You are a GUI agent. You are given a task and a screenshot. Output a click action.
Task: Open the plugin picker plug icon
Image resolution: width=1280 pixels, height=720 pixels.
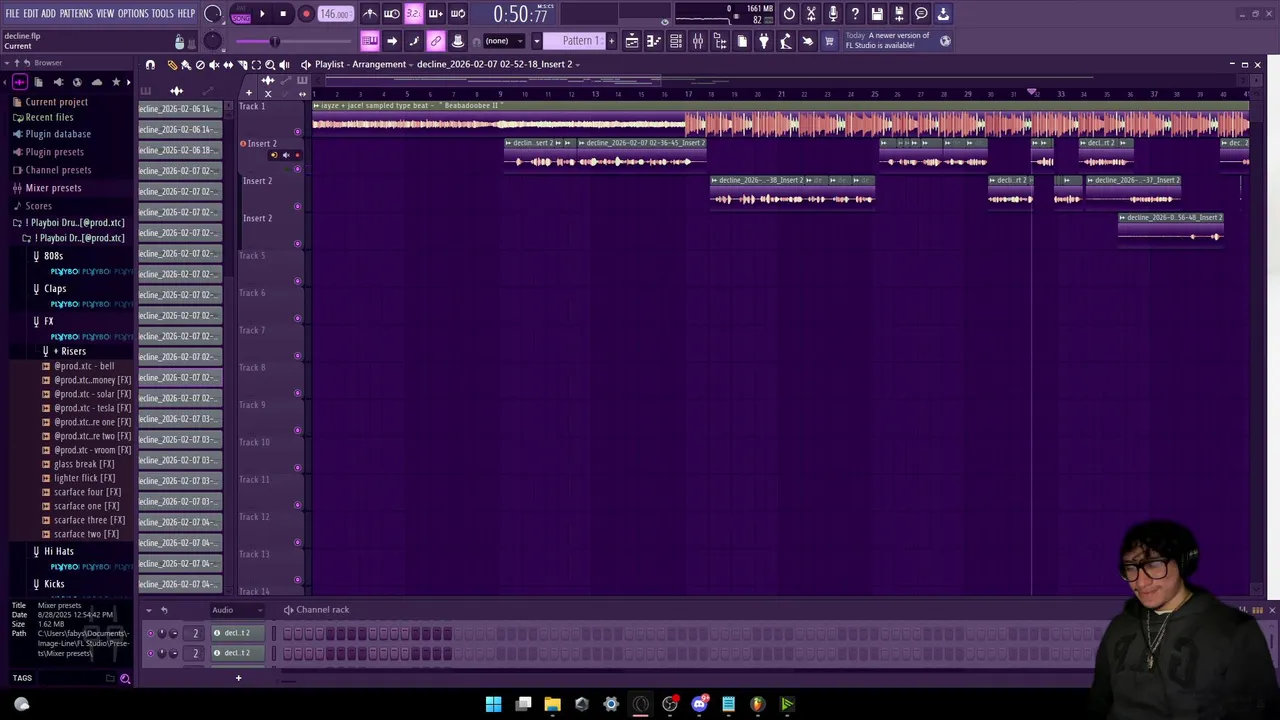click(x=764, y=41)
